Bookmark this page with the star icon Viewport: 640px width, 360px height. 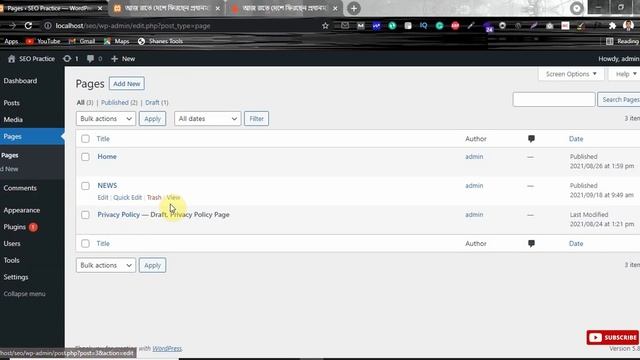325,26
